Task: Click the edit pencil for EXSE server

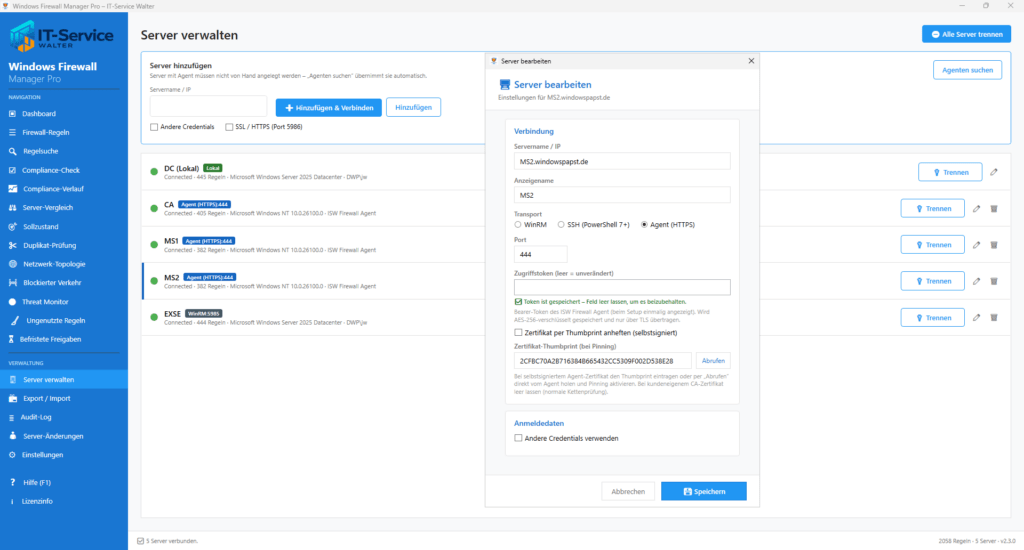Action: 976,317
